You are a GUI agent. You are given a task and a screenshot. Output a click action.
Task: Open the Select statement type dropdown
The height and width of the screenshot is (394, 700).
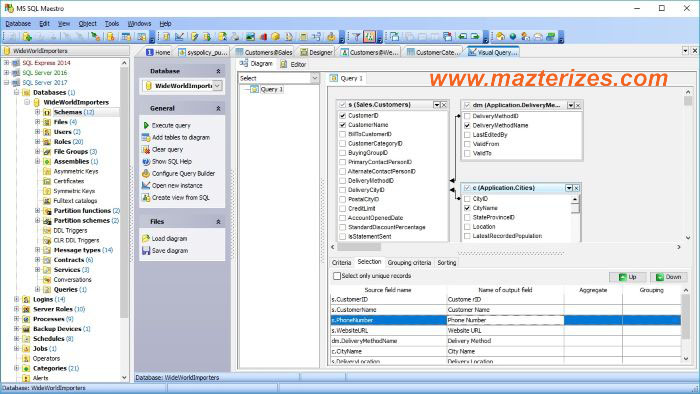click(x=315, y=78)
